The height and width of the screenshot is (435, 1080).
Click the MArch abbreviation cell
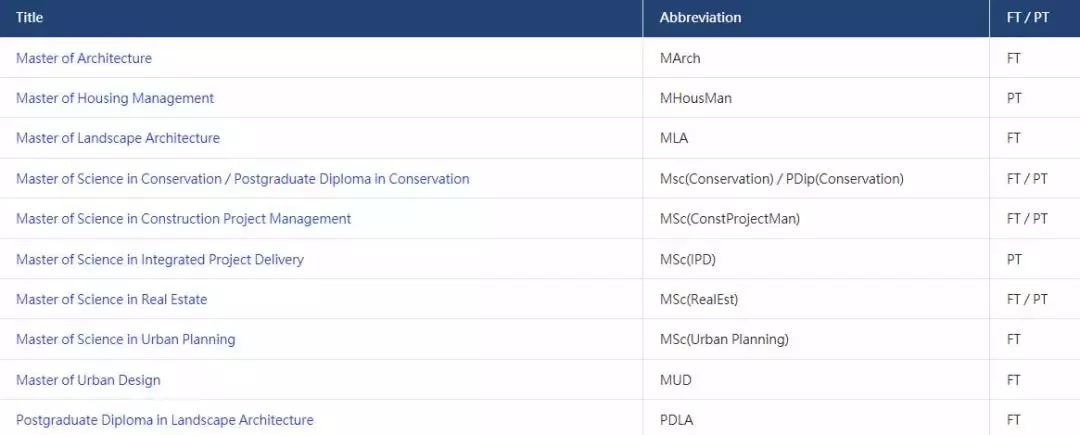click(x=680, y=59)
